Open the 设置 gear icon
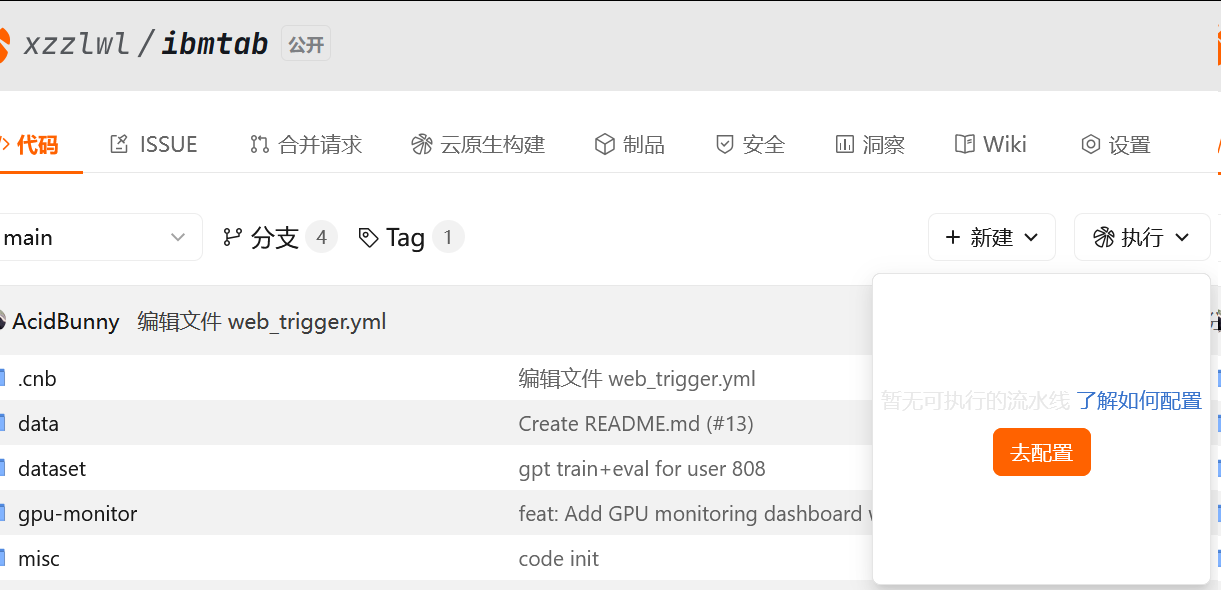This screenshot has width=1221, height=590. pos(1090,144)
